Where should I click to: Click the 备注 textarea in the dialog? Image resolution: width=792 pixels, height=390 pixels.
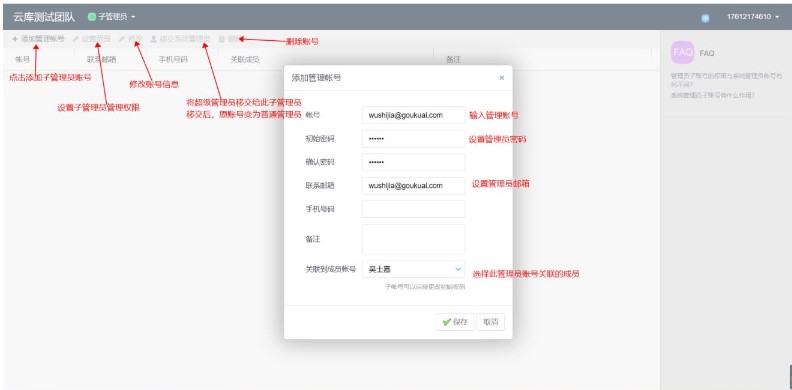413,239
